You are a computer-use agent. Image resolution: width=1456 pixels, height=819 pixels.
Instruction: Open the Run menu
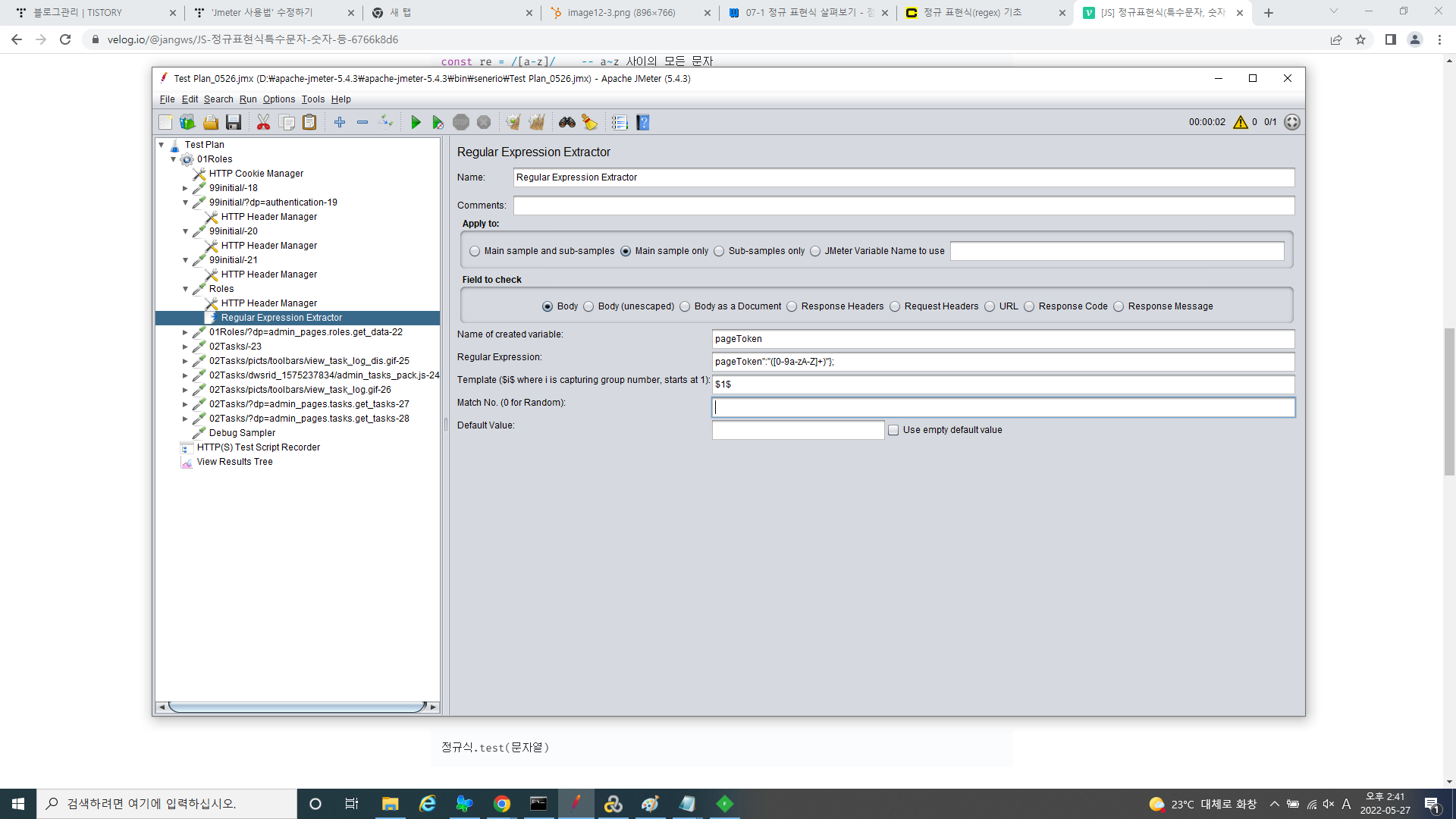(248, 99)
